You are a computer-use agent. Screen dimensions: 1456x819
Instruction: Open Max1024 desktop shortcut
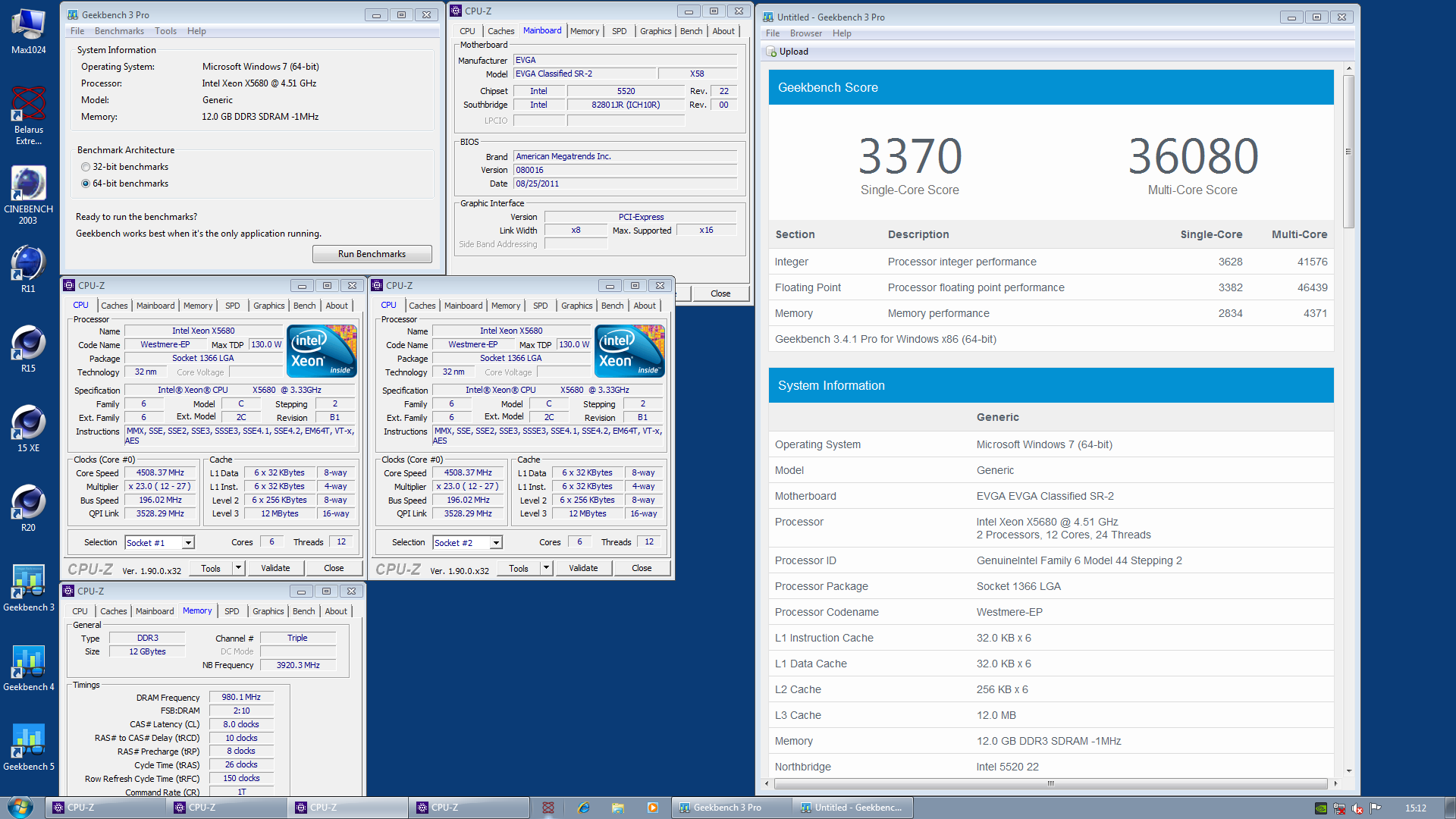pyautogui.click(x=28, y=30)
